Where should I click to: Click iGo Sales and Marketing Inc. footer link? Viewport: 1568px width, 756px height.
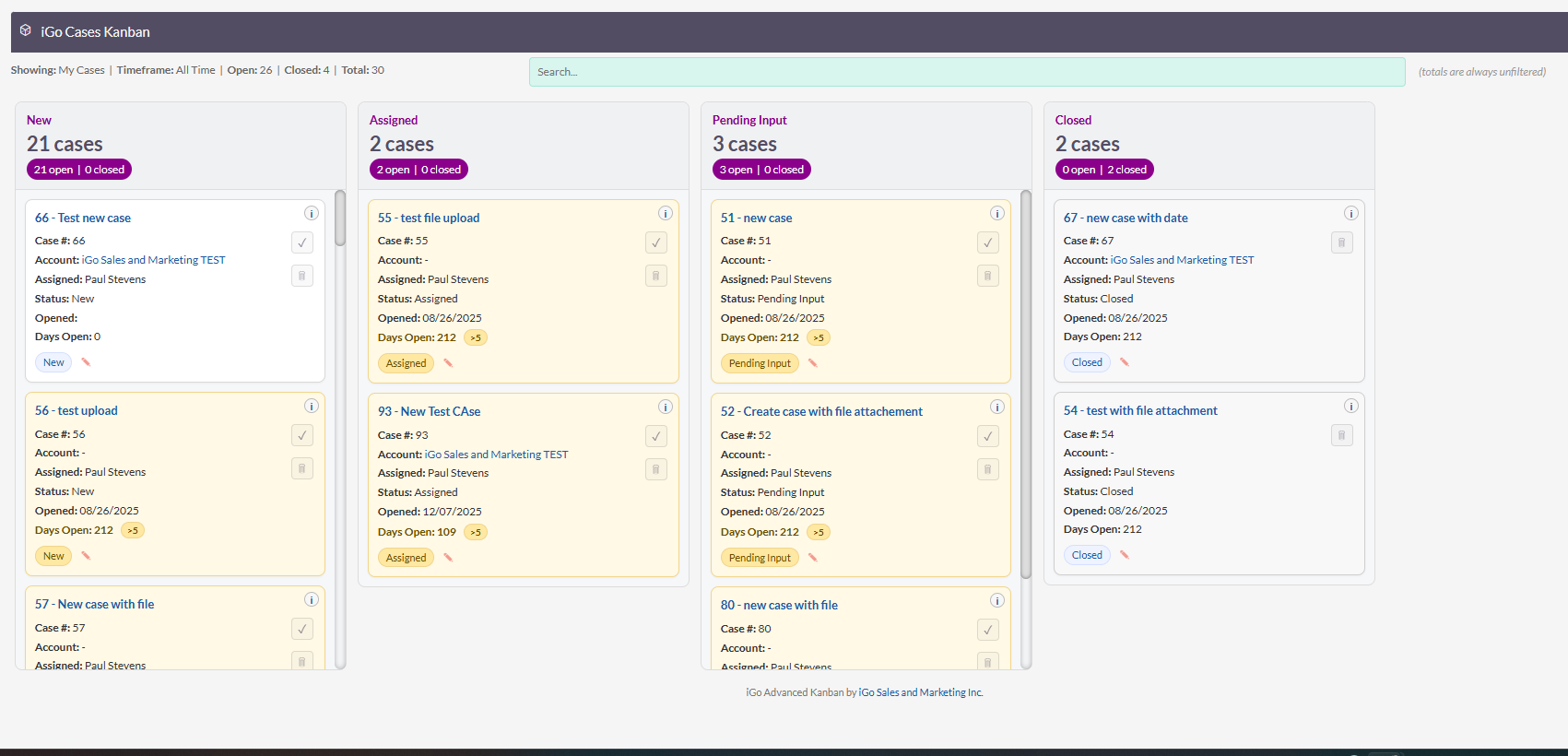[921, 692]
